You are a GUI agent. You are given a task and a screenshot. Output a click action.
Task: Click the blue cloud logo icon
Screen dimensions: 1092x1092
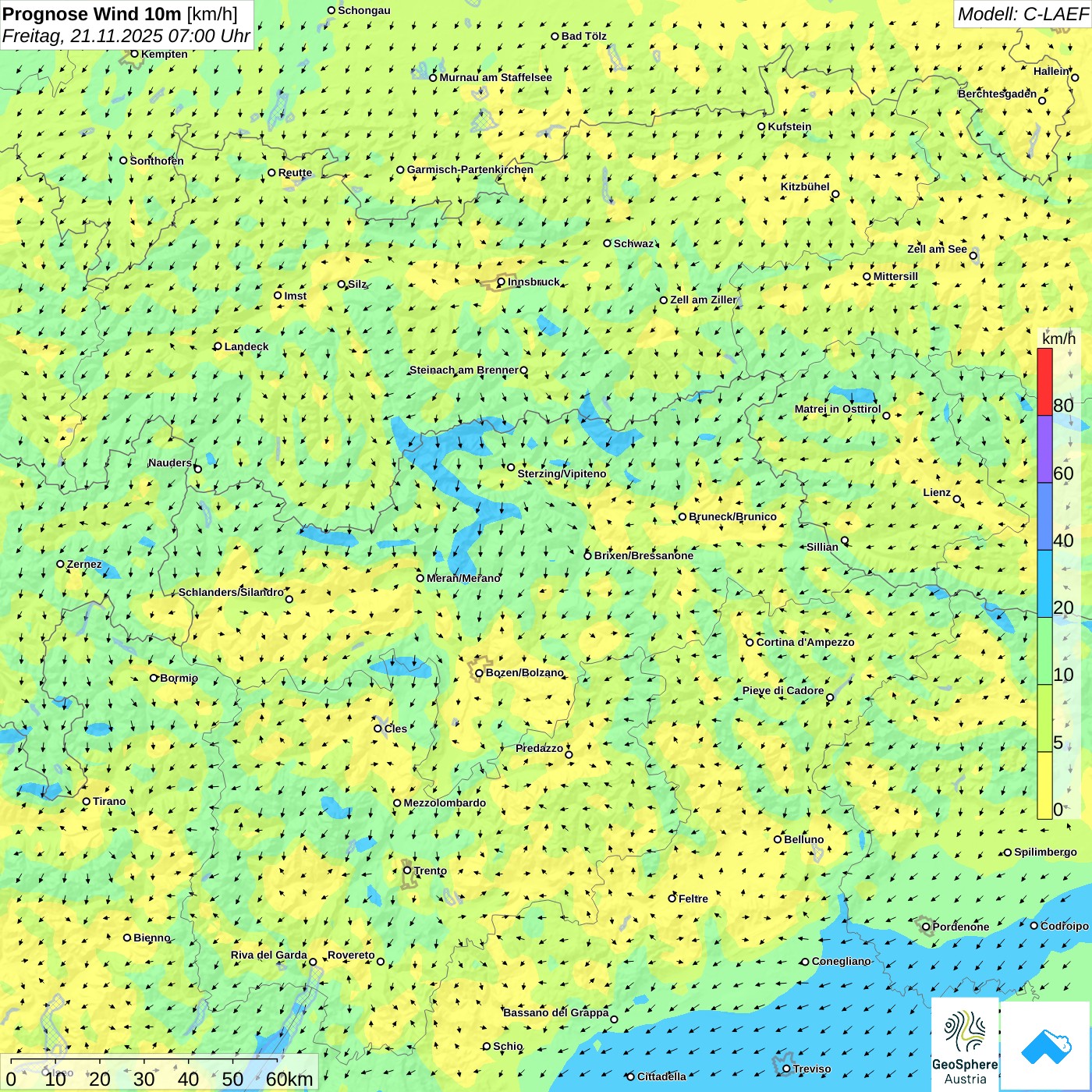pos(1046,1047)
